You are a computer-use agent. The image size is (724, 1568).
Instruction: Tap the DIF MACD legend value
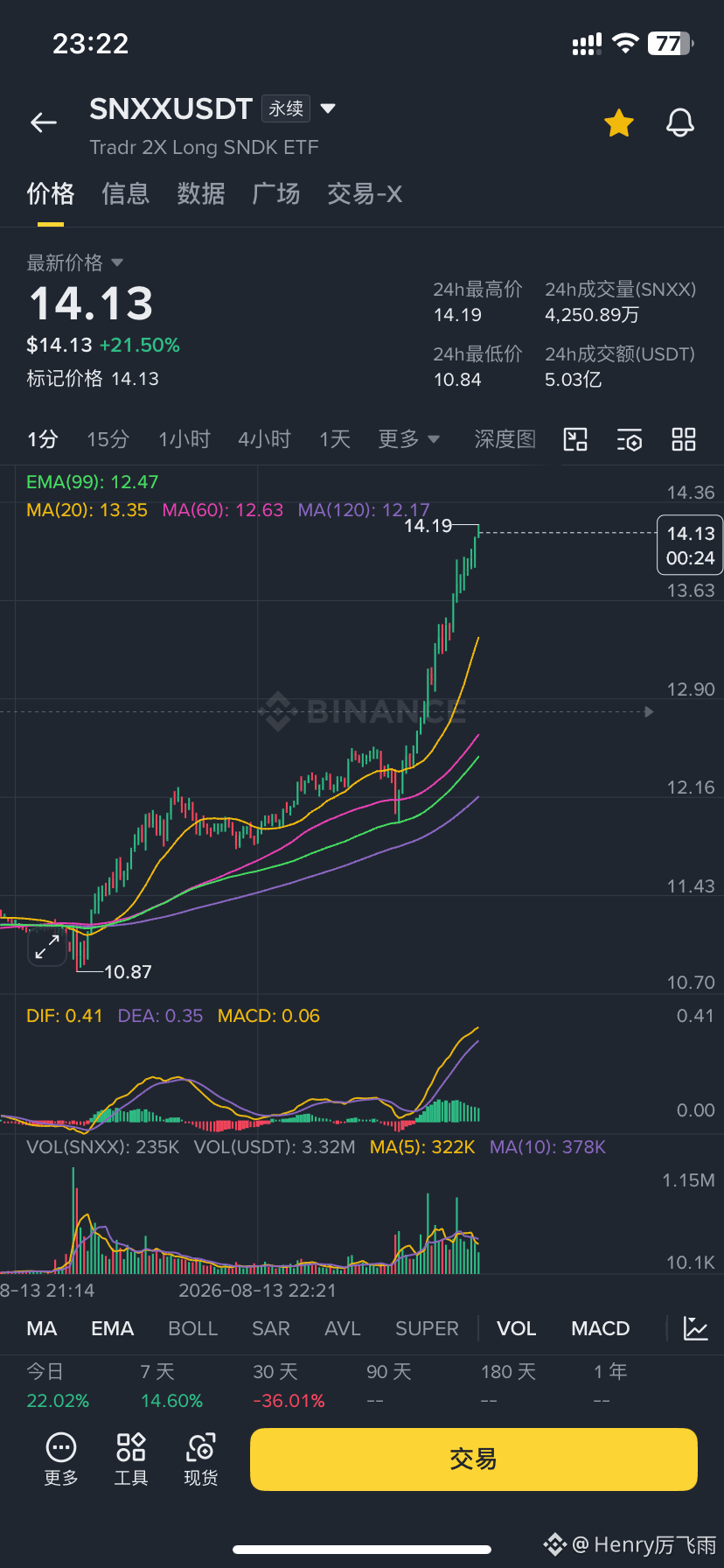coord(65,1016)
